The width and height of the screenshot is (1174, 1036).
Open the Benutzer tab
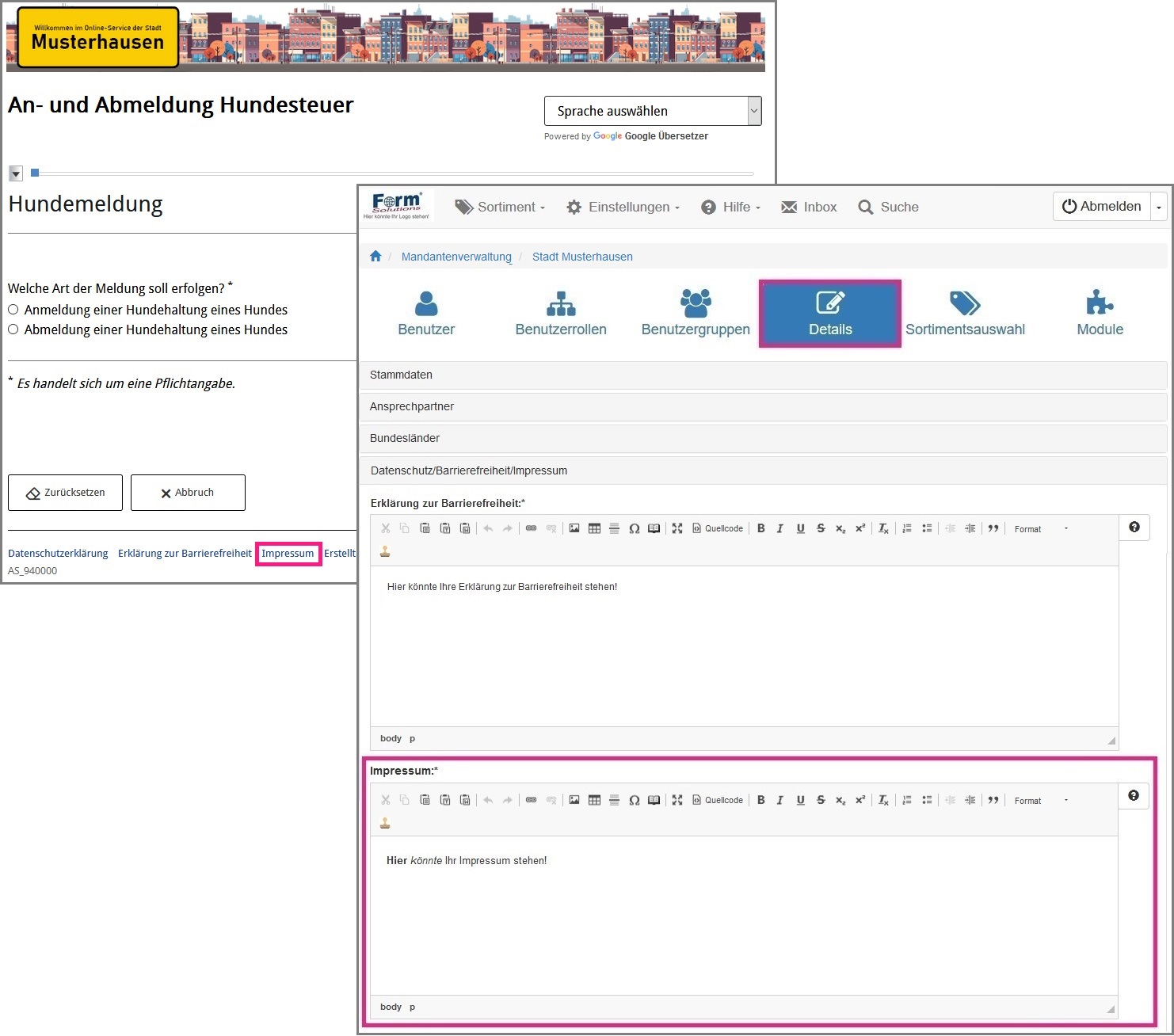click(x=426, y=314)
